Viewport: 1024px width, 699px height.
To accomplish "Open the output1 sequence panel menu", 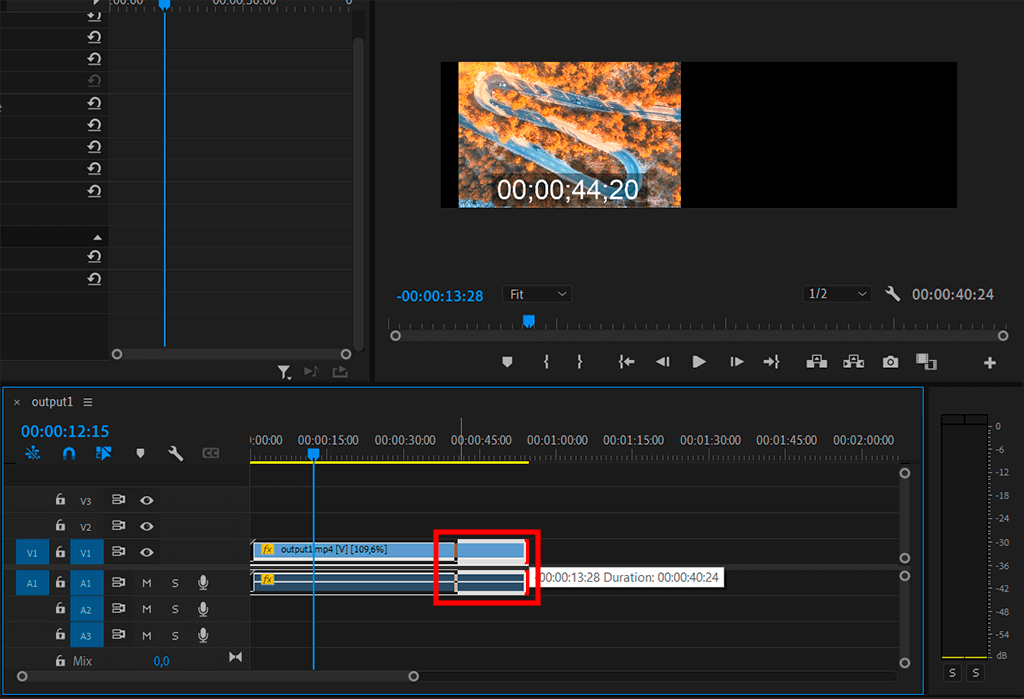I will 88,402.
